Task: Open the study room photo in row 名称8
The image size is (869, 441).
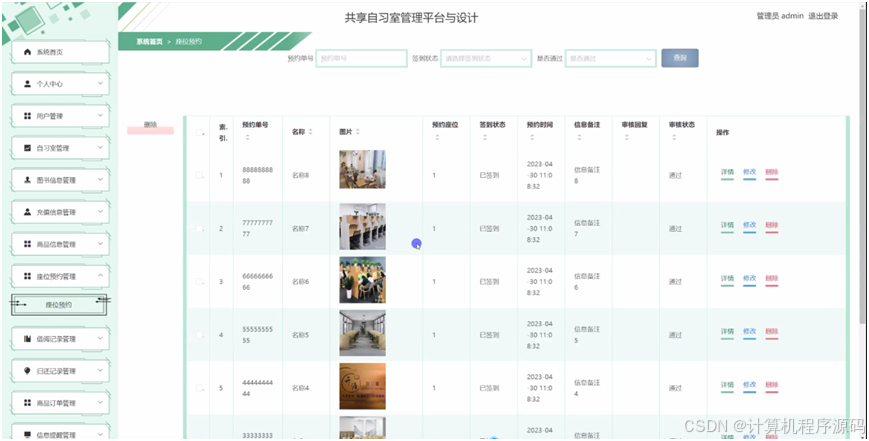Action: 362,170
